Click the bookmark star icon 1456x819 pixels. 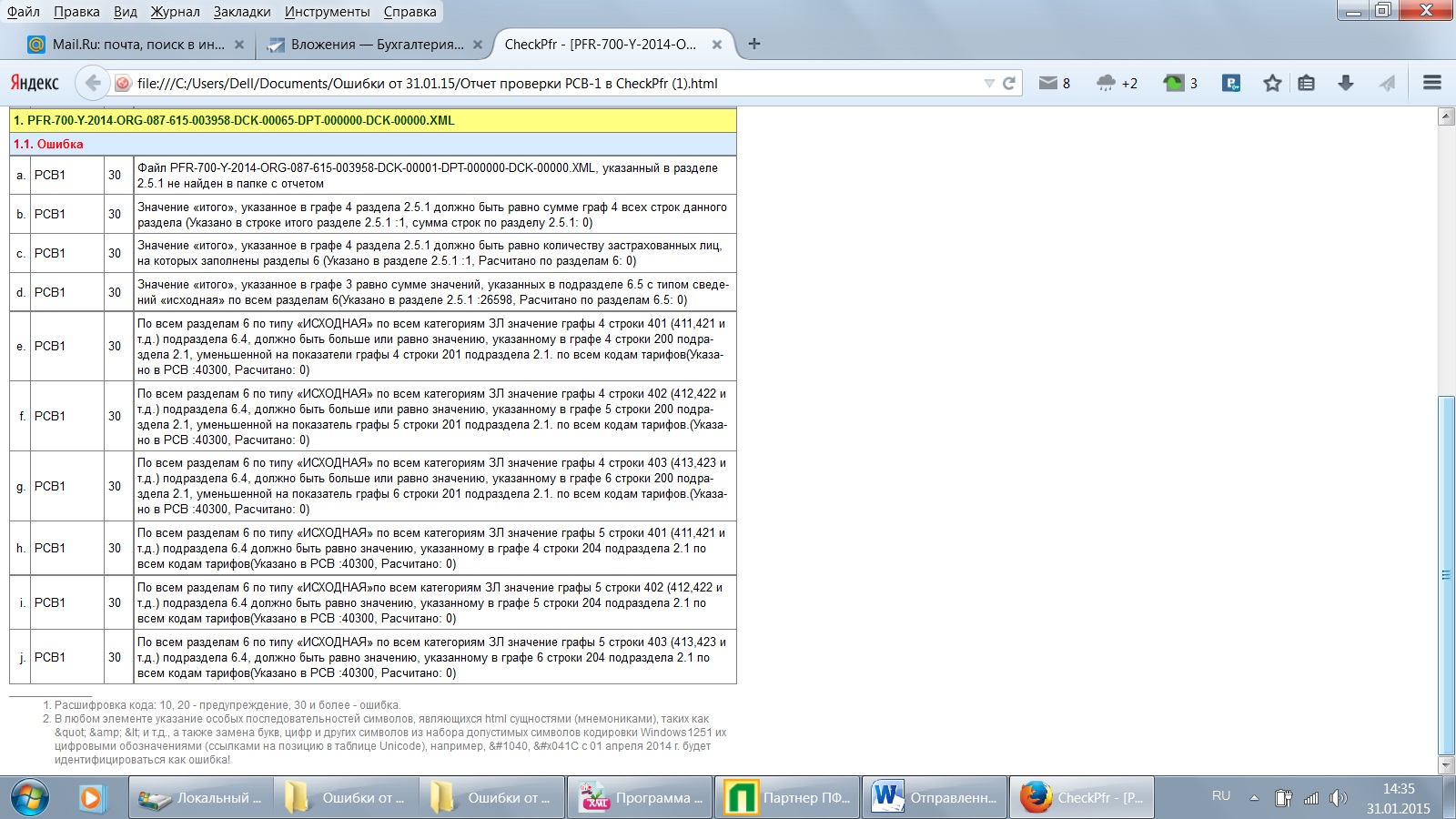coord(1272,83)
